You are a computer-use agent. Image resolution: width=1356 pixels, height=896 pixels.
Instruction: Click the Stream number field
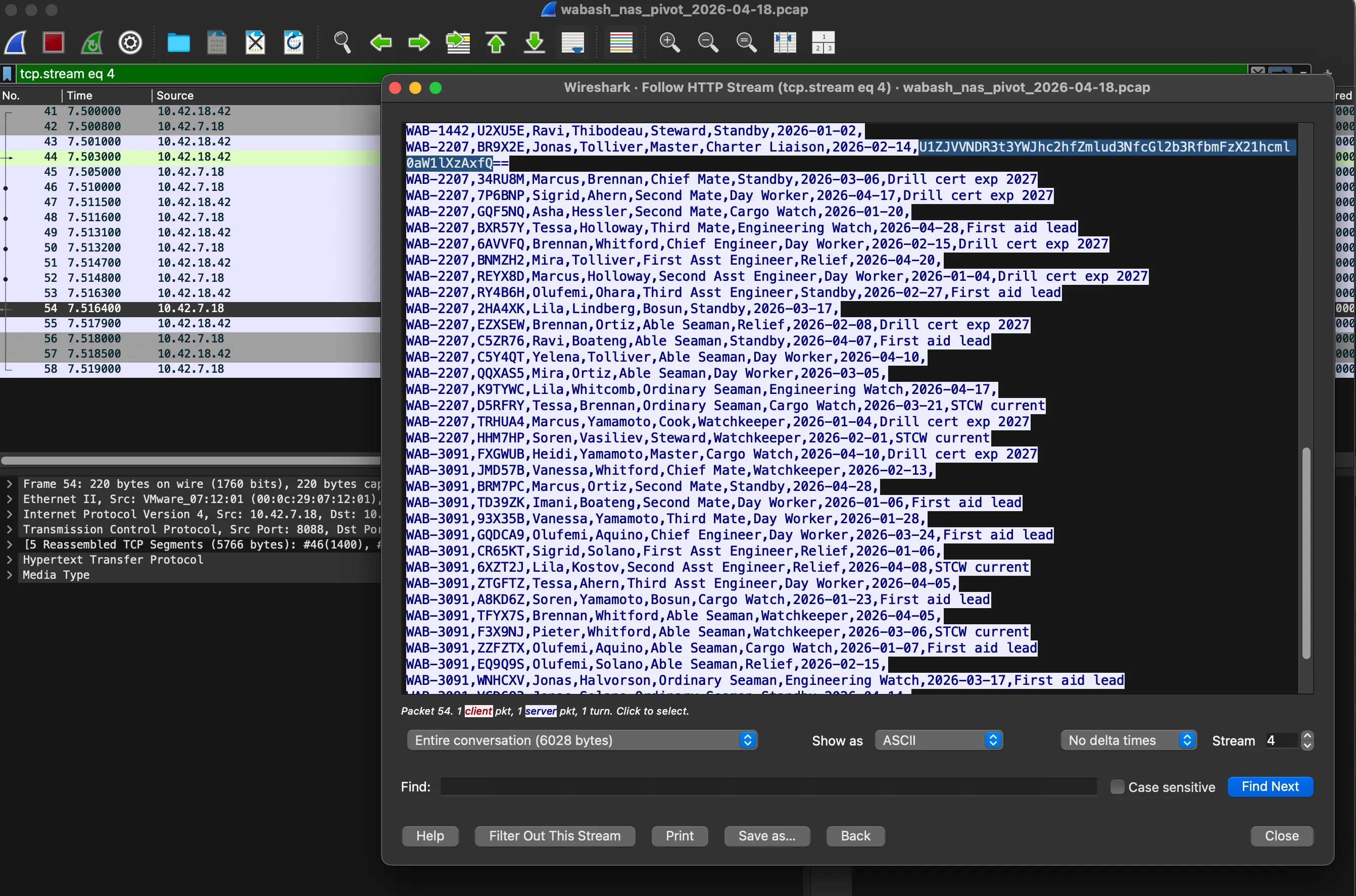[x=1282, y=740]
